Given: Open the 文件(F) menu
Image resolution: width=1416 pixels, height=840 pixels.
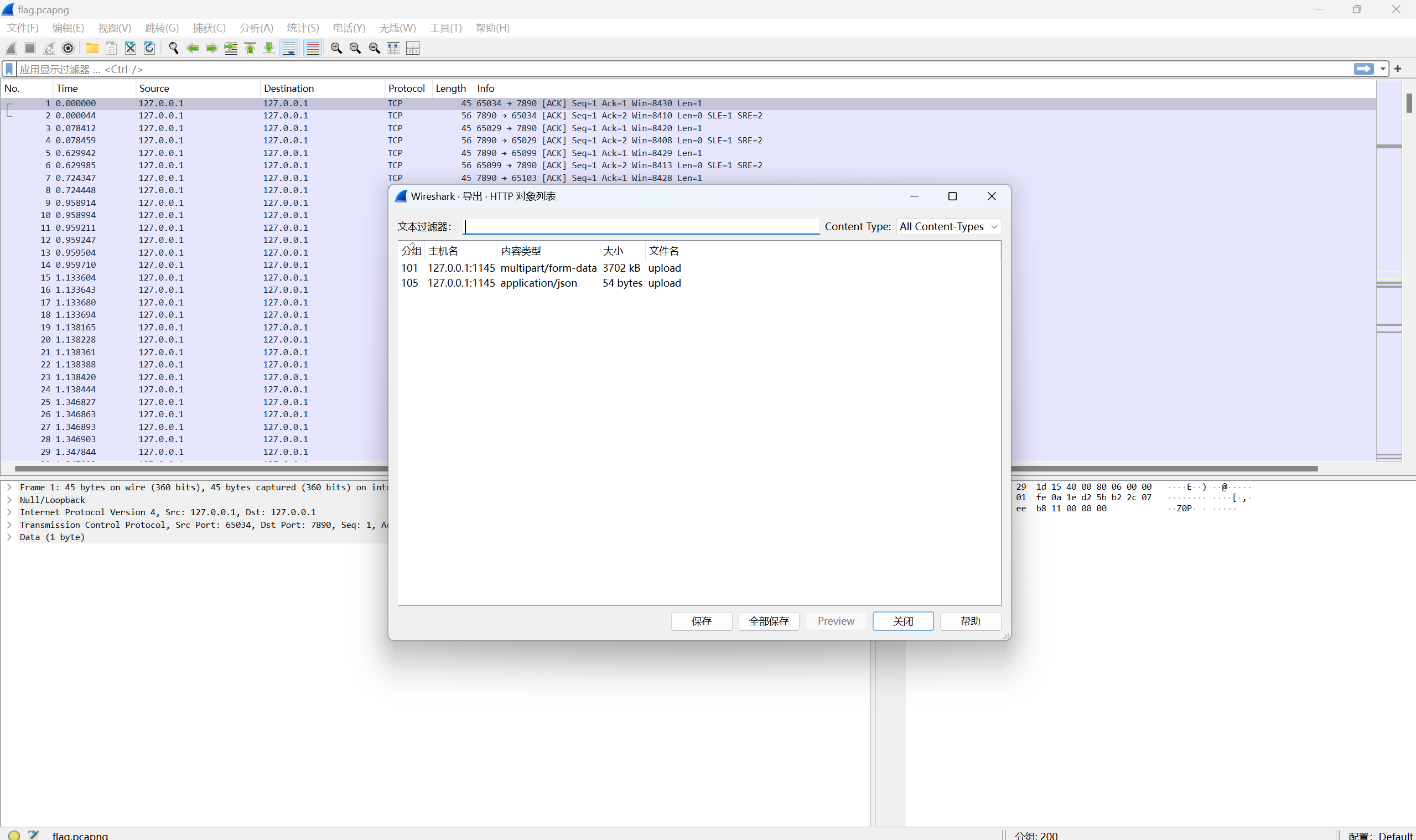Looking at the screenshot, I should coord(23,28).
